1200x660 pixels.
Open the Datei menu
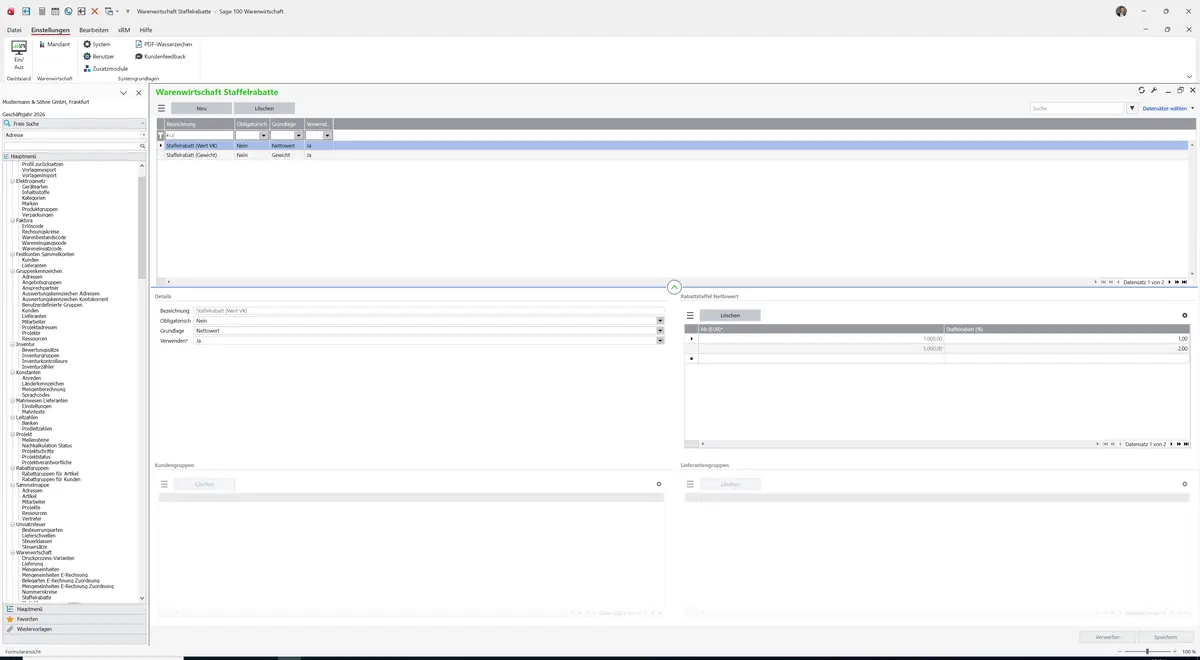(14, 30)
